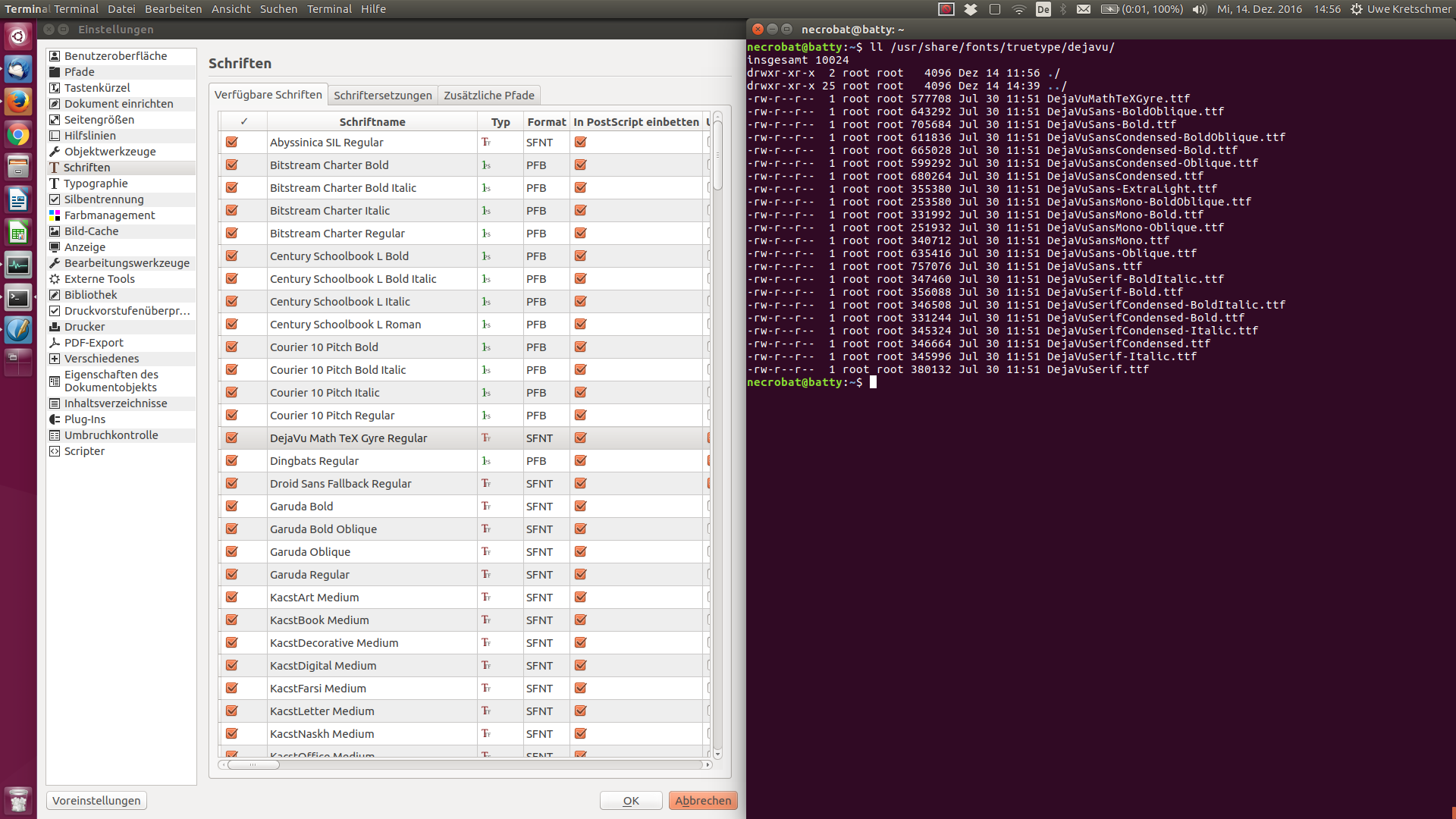Image resolution: width=1456 pixels, height=819 pixels.
Task: Uncheck use checkbox for Abyssinica SIL Regular
Action: [232, 143]
